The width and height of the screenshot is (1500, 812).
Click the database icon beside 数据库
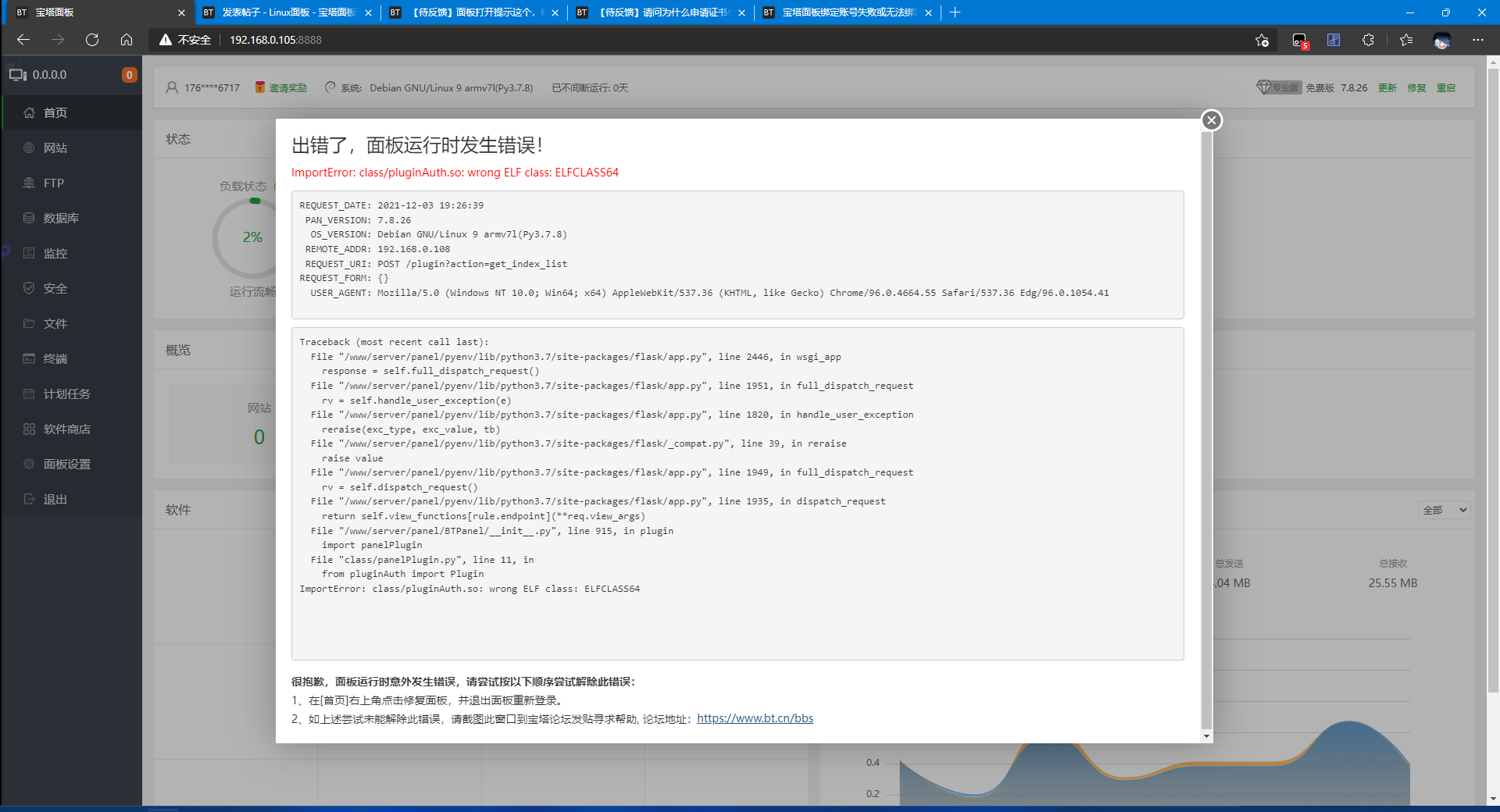pyautogui.click(x=29, y=218)
